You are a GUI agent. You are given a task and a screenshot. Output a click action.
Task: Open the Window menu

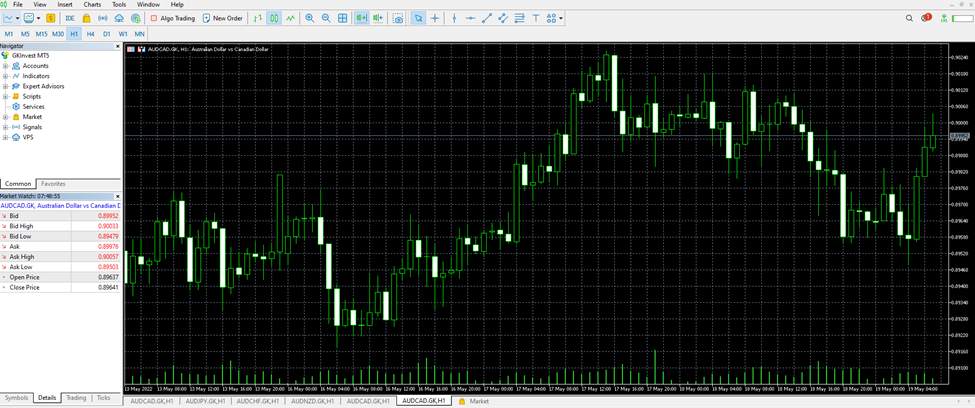click(148, 4)
